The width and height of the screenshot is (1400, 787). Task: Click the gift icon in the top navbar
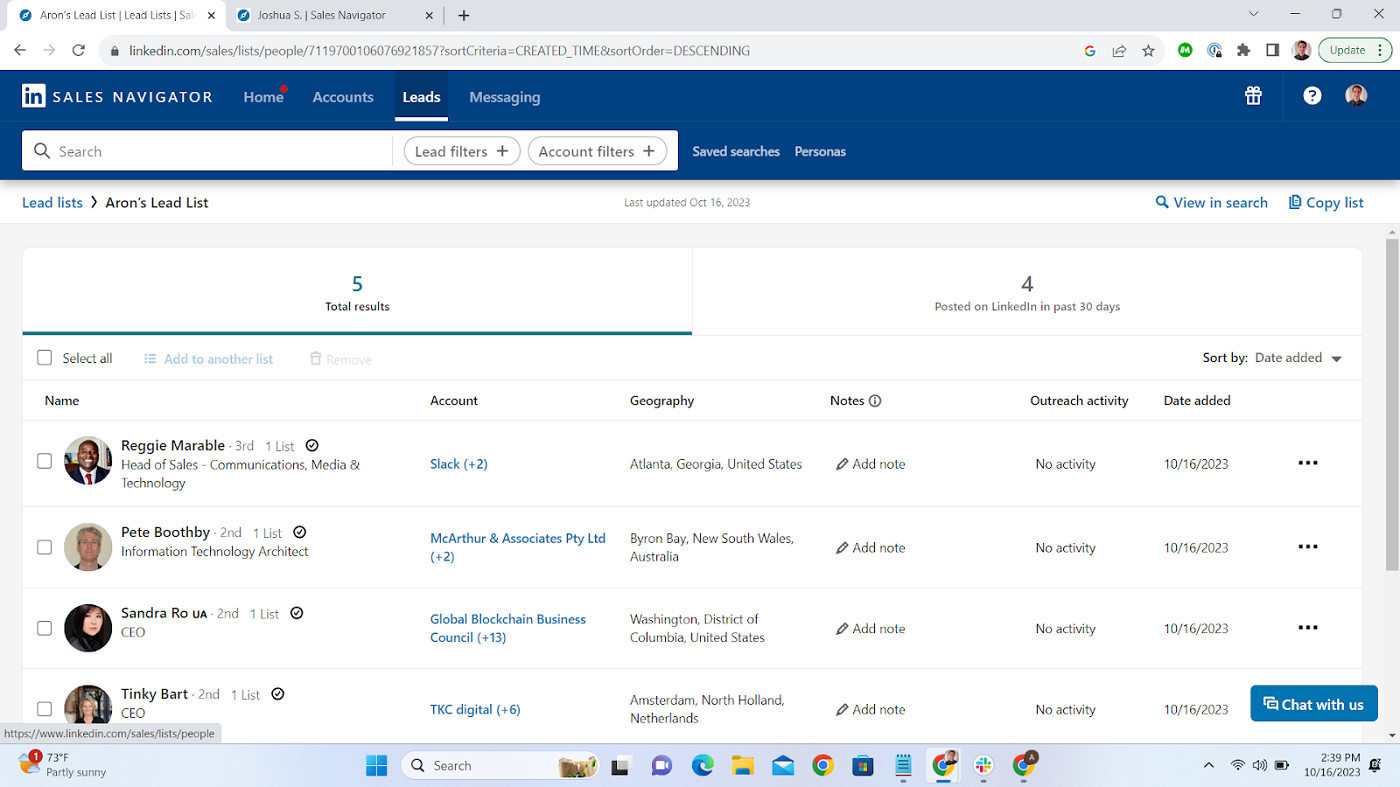(1253, 95)
